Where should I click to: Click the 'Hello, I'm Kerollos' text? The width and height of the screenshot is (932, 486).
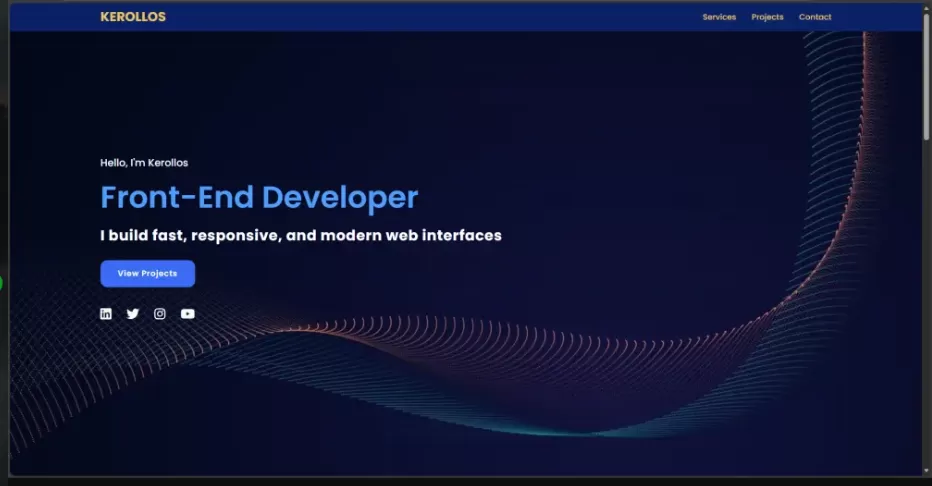pos(144,163)
